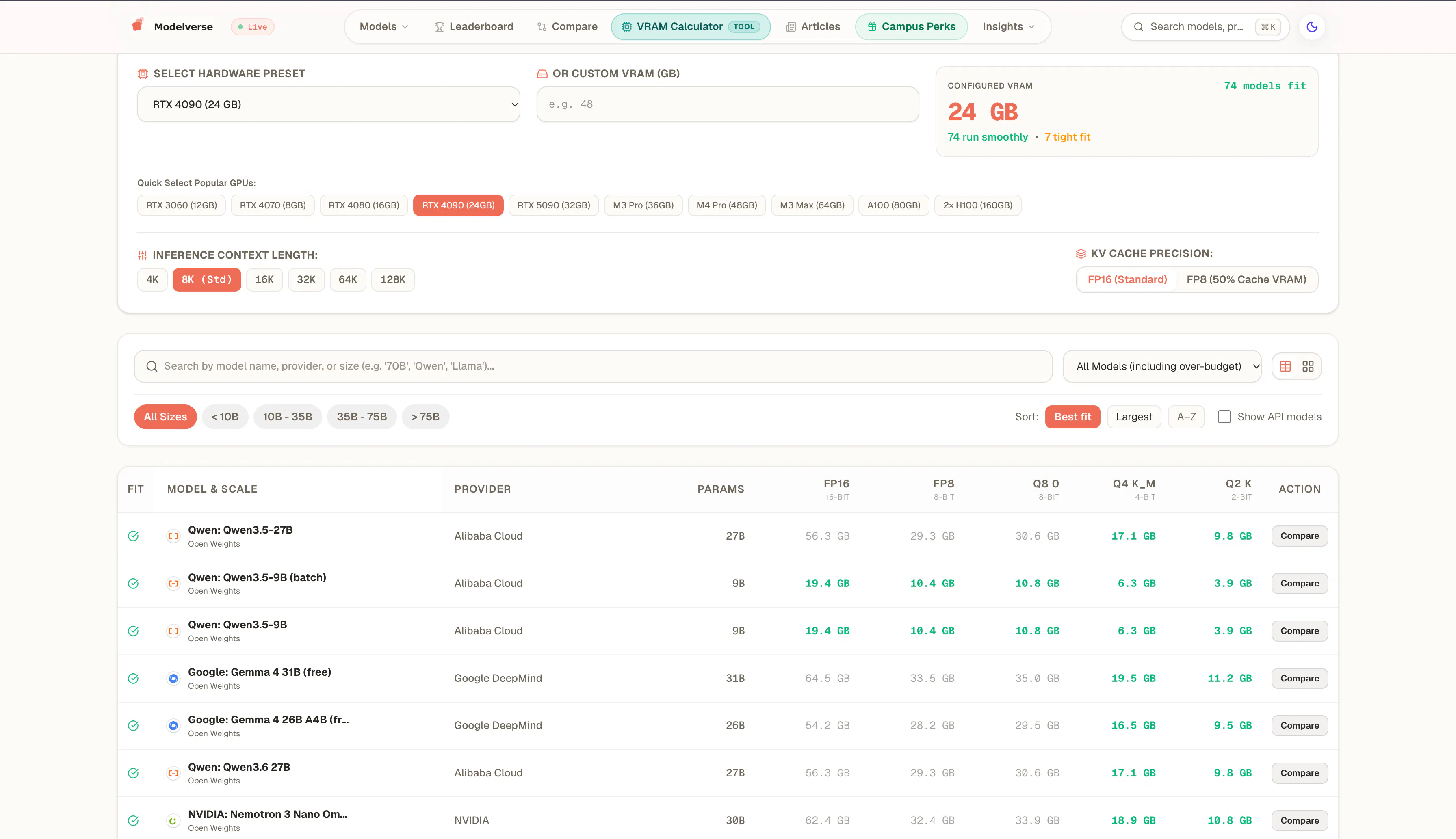The width and height of the screenshot is (1456, 839).
Task: Click the Qwen3.5-9B (batch) Alibaba logo icon
Action: click(x=173, y=583)
